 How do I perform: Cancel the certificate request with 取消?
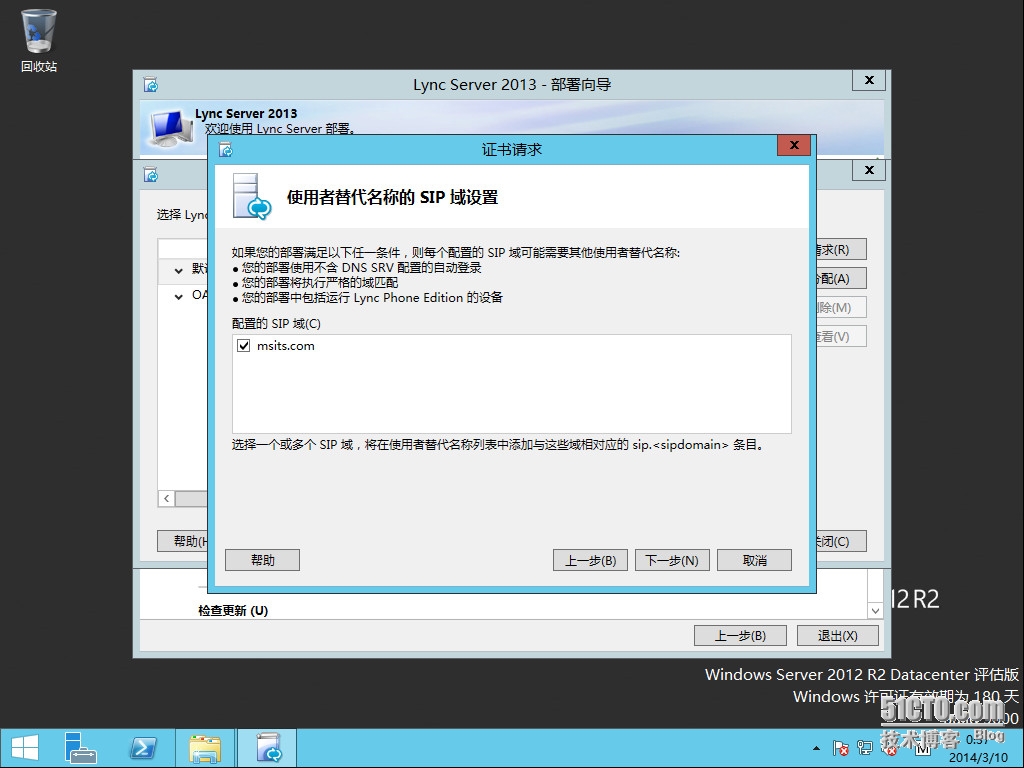point(754,560)
